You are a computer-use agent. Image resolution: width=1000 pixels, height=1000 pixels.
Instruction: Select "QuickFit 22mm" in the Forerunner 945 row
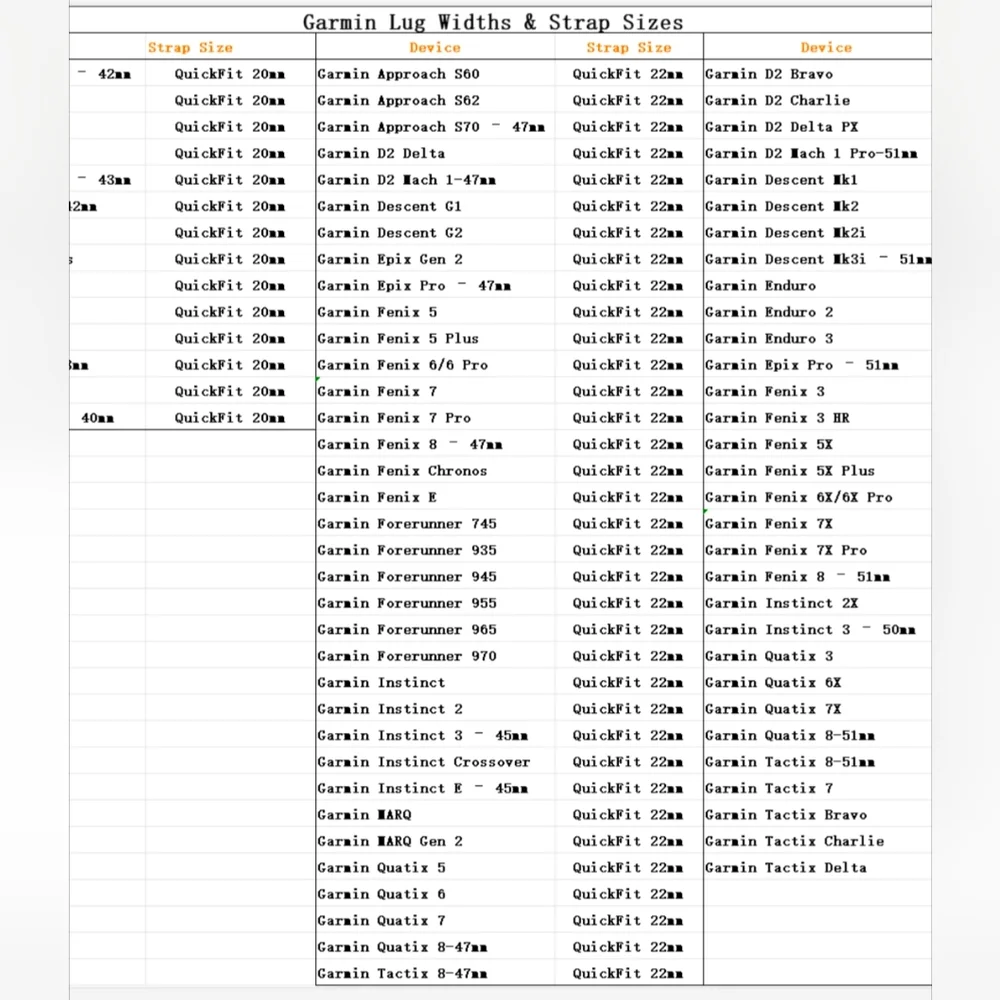(629, 577)
